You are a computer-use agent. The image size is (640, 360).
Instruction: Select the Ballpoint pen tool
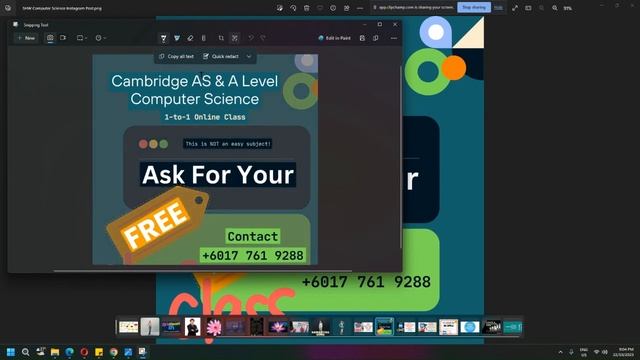(x=163, y=38)
